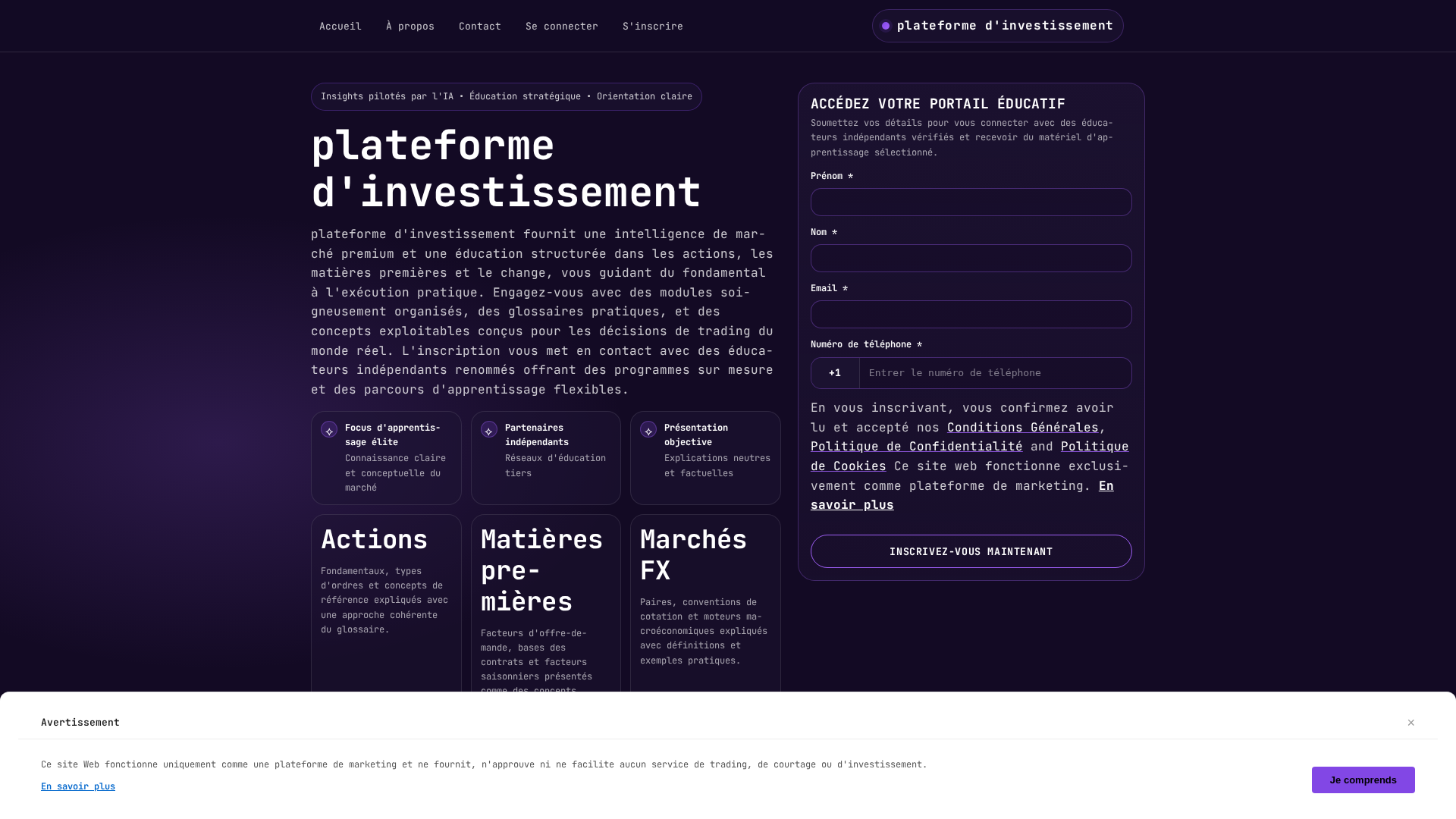The width and height of the screenshot is (1456, 819).
Task: Click the Partenaires indépendants title
Action: [537, 435]
